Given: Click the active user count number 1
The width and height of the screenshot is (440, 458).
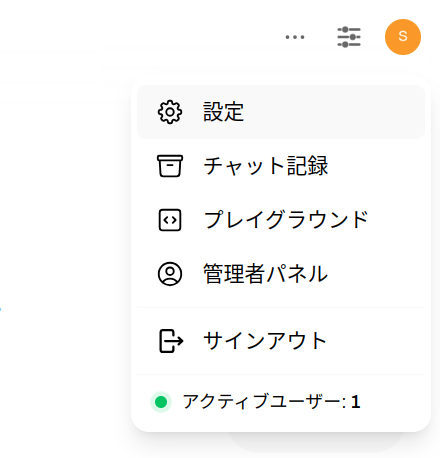Looking at the screenshot, I should 355,402.
